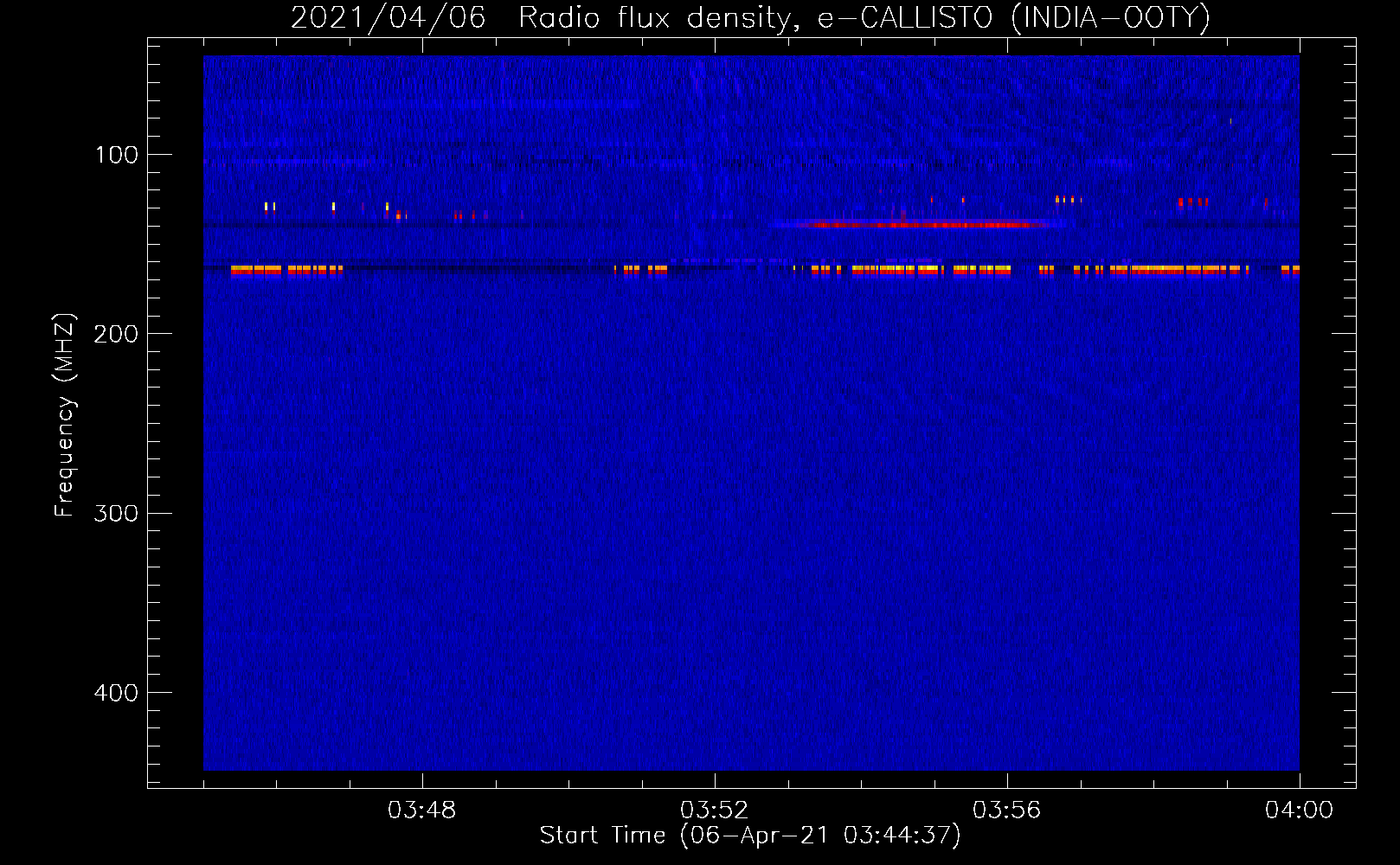Click the 200 frequency tick label
The height and width of the screenshot is (865, 1400).
coord(117,334)
